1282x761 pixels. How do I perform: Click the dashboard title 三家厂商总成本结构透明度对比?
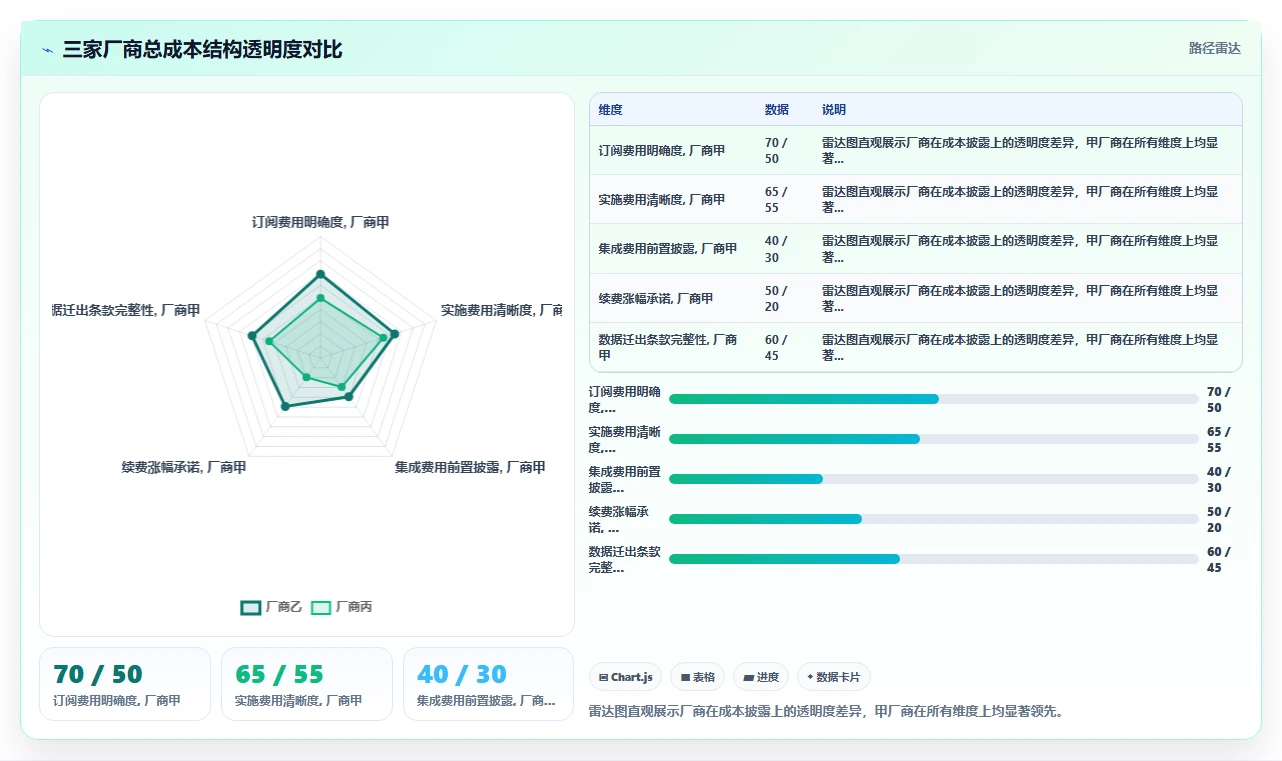coord(202,49)
